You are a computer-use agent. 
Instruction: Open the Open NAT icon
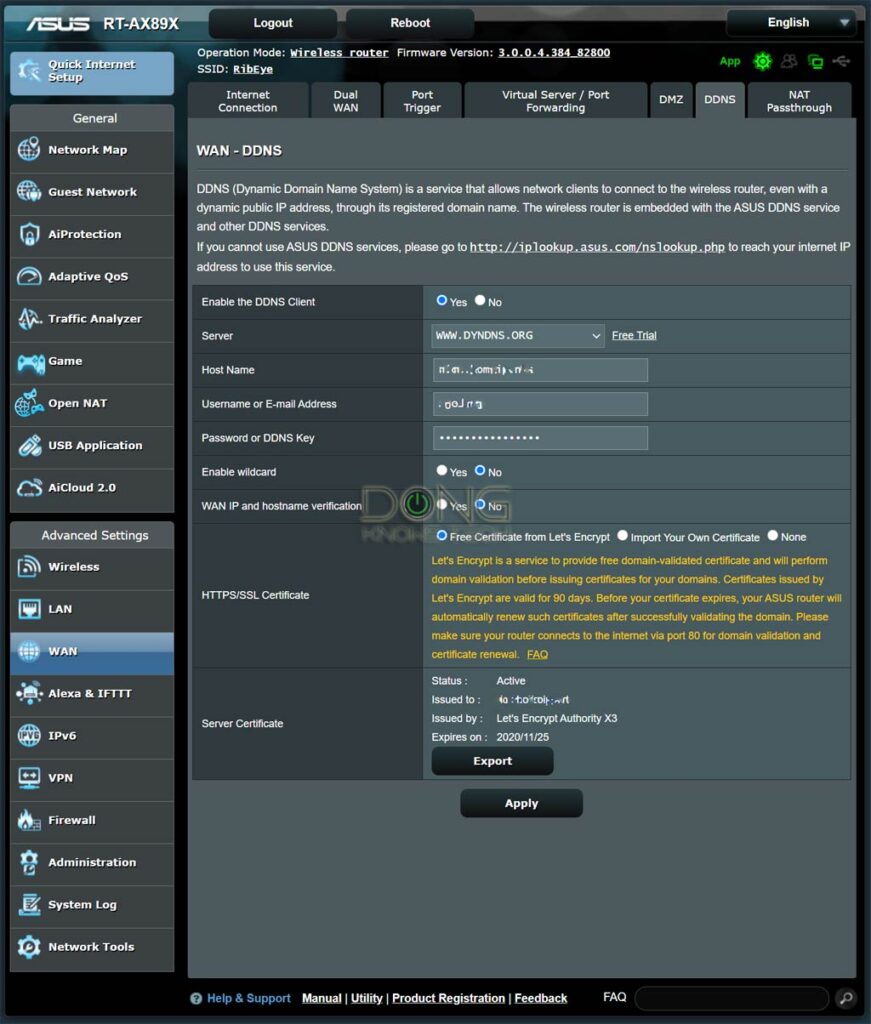[x=29, y=403]
